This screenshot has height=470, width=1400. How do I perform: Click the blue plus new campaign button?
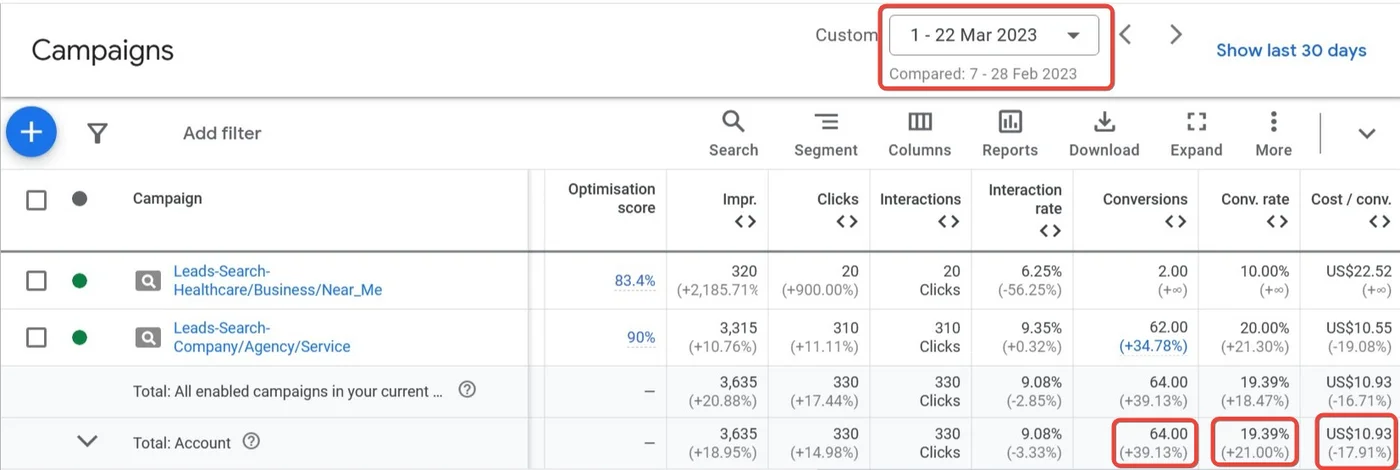[x=31, y=132]
